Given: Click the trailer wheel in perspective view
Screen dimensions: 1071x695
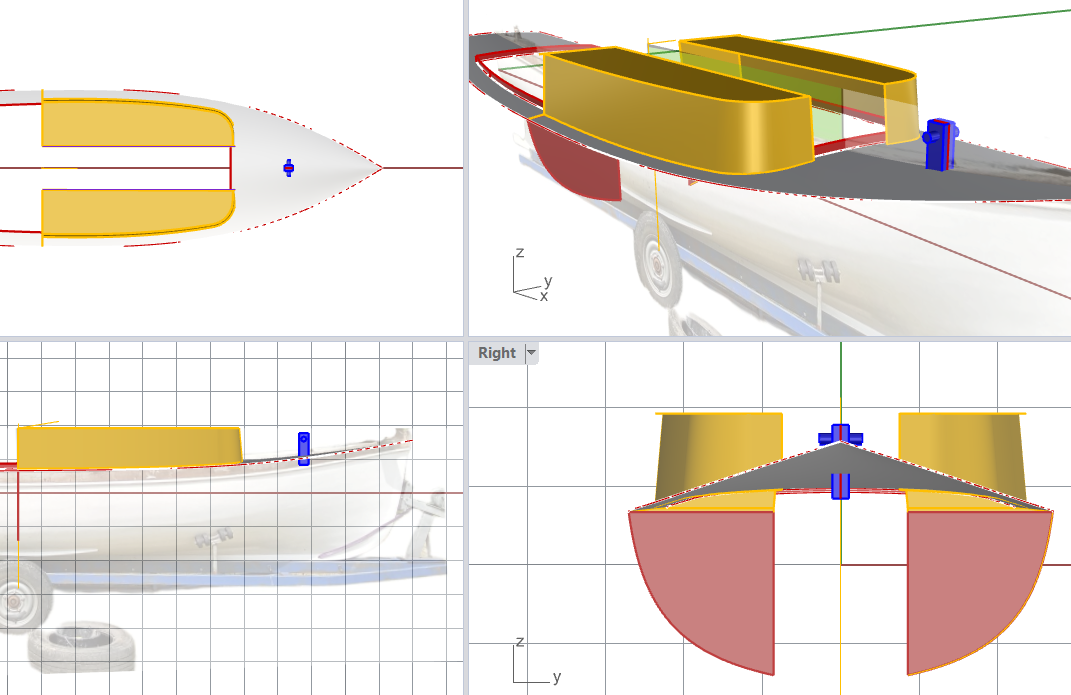Looking at the screenshot, I should [655, 259].
